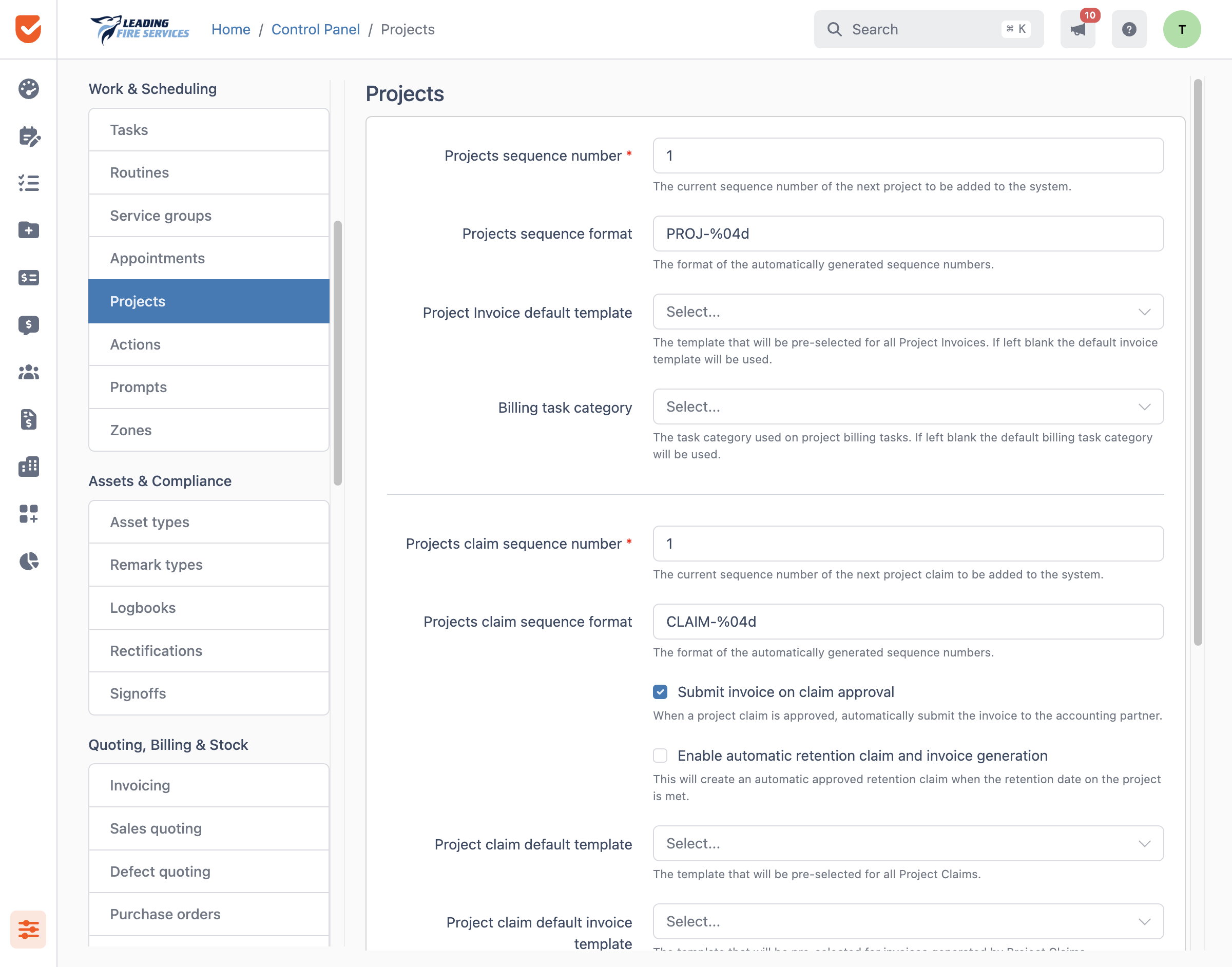Select Tasks in Work & Scheduling menu
This screenshot has width=1232, height=967.
pos(209,130)
